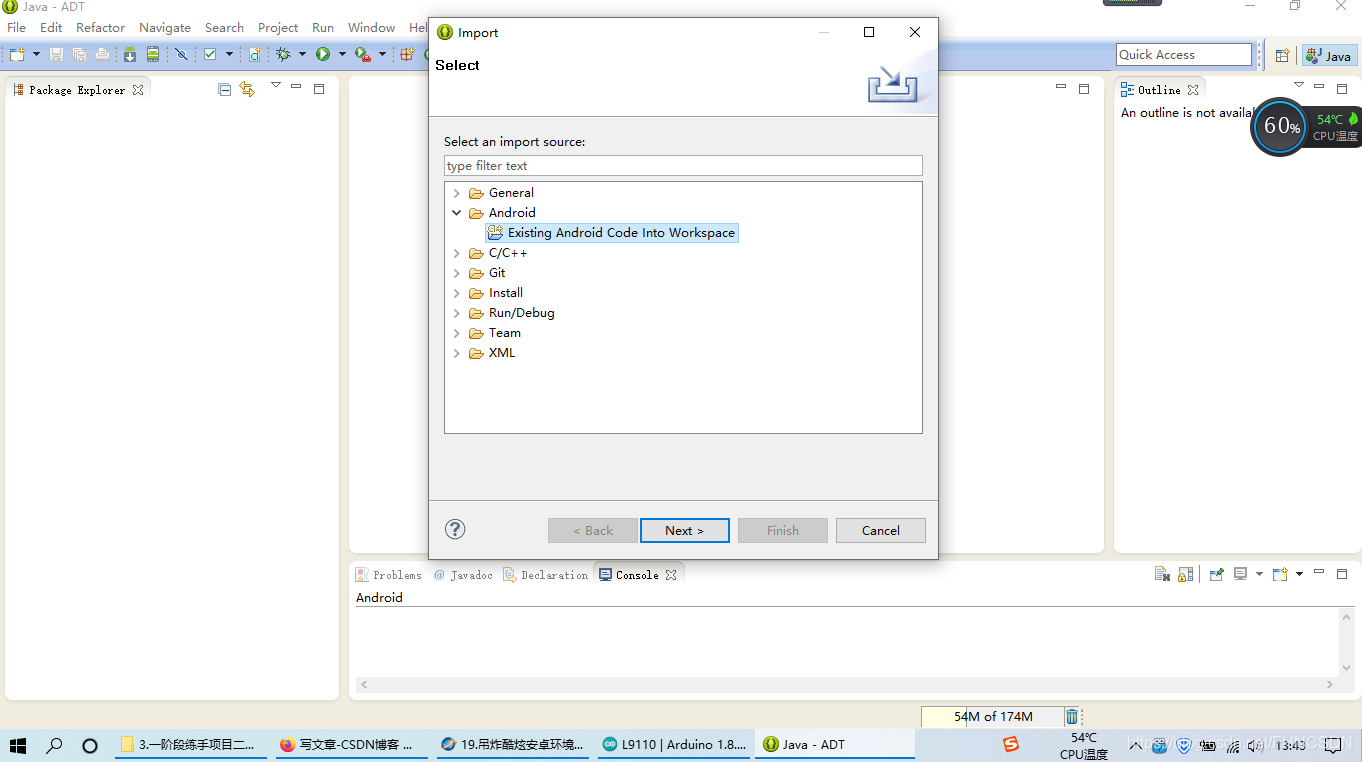The height and width of the screenshot is (762, 1362).
Task: Open the lint checkmark dropdown arrow
Action: [x=229, y=54]
